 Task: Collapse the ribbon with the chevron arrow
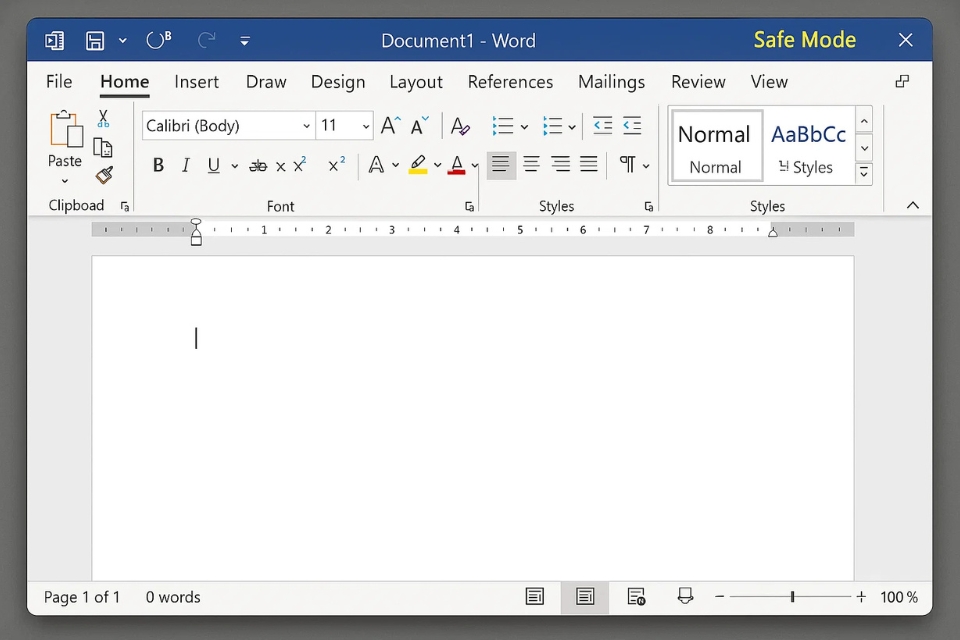coord(912,205)
